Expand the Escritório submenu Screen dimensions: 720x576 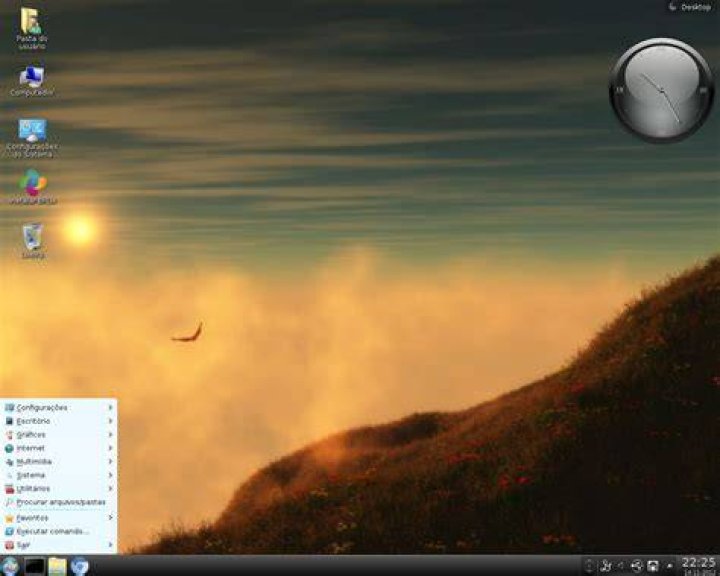coord(59,421)
